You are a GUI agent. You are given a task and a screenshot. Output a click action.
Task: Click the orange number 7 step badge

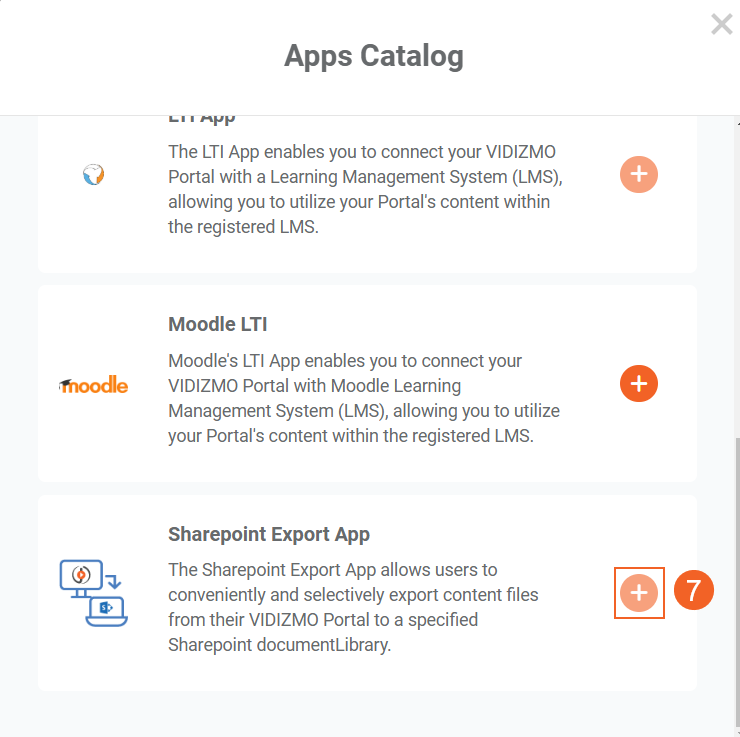tap(693, 591)
